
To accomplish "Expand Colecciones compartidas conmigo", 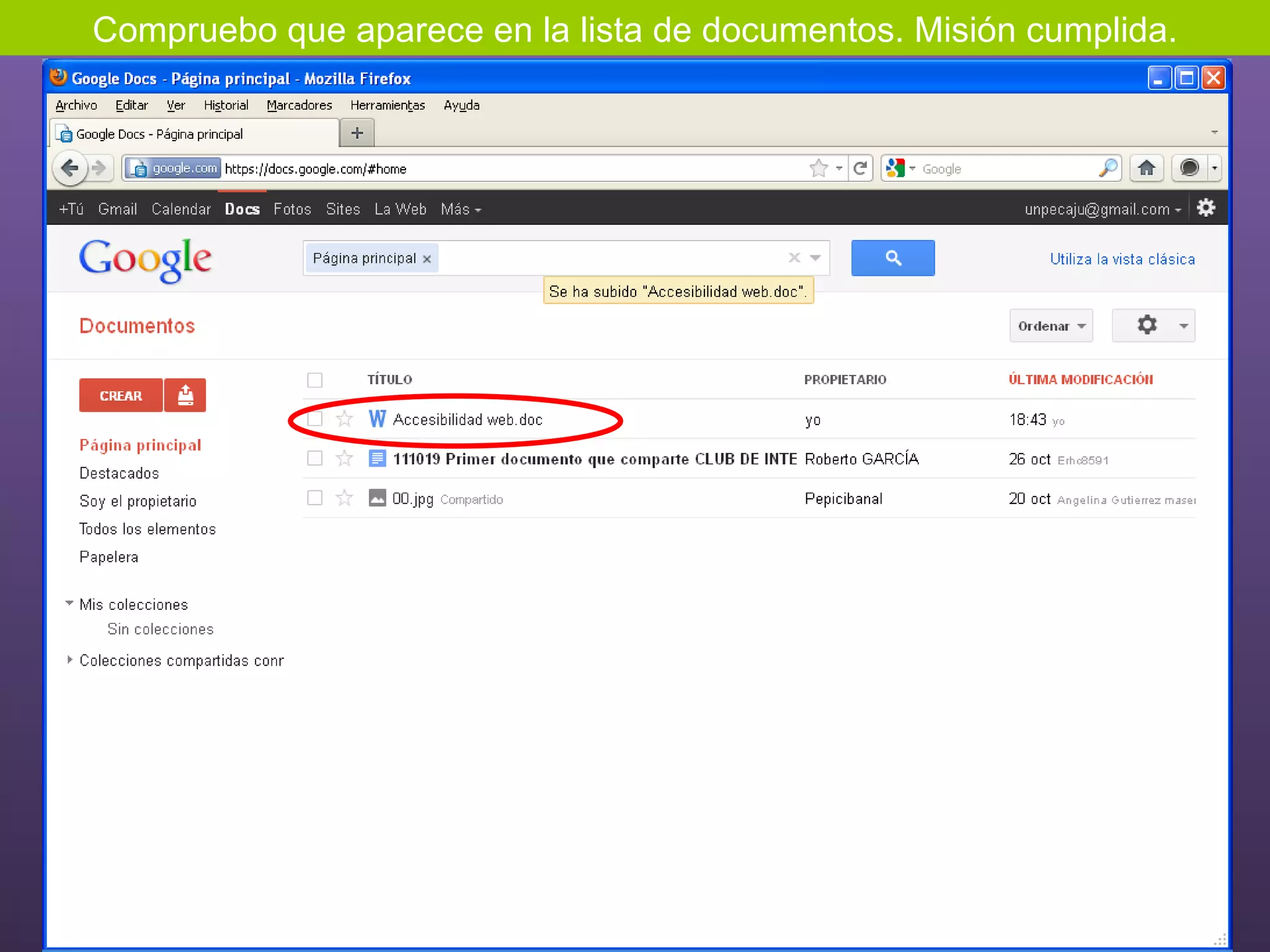I will (69, 660).
